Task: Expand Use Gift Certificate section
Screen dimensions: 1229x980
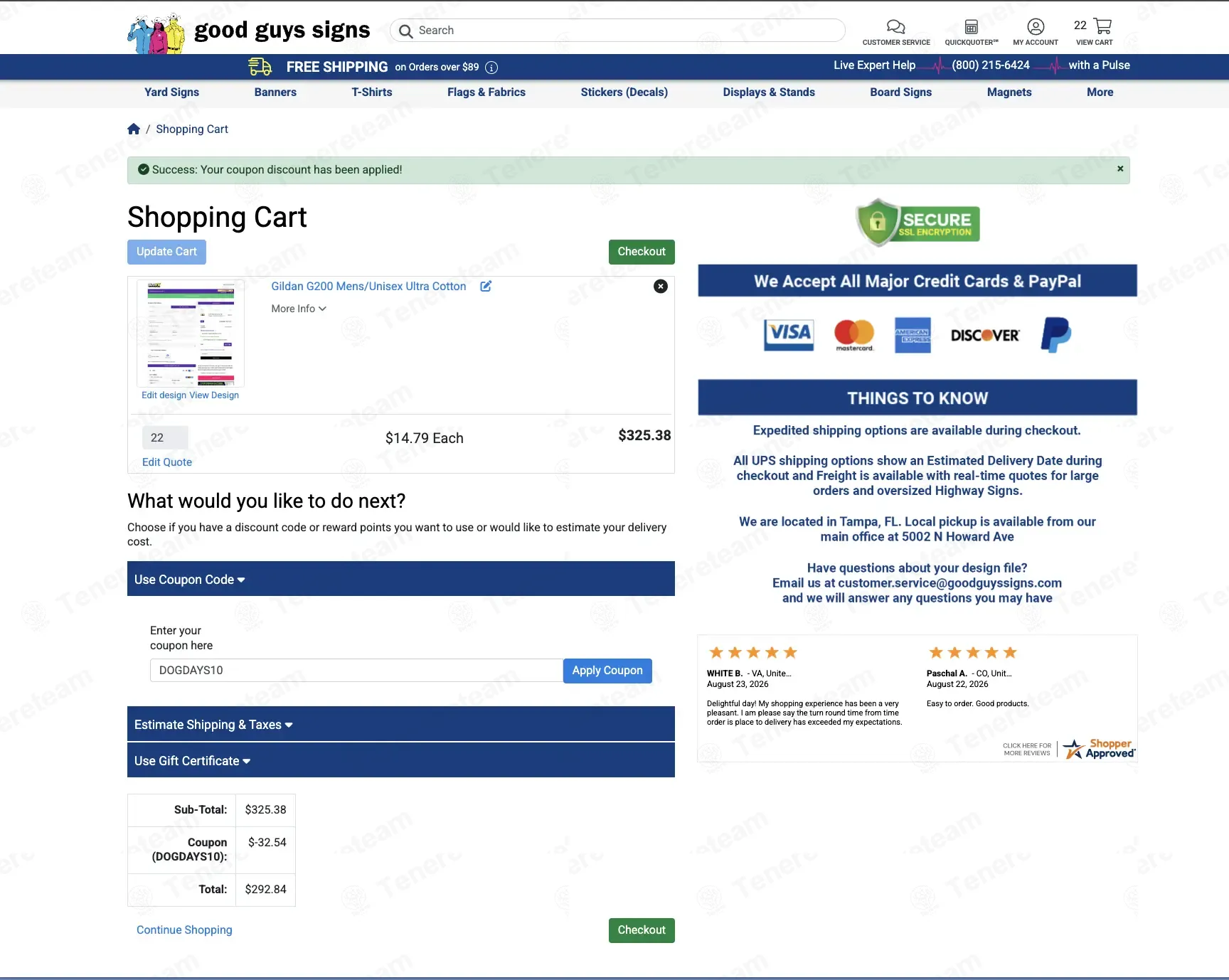Action: 401,760
